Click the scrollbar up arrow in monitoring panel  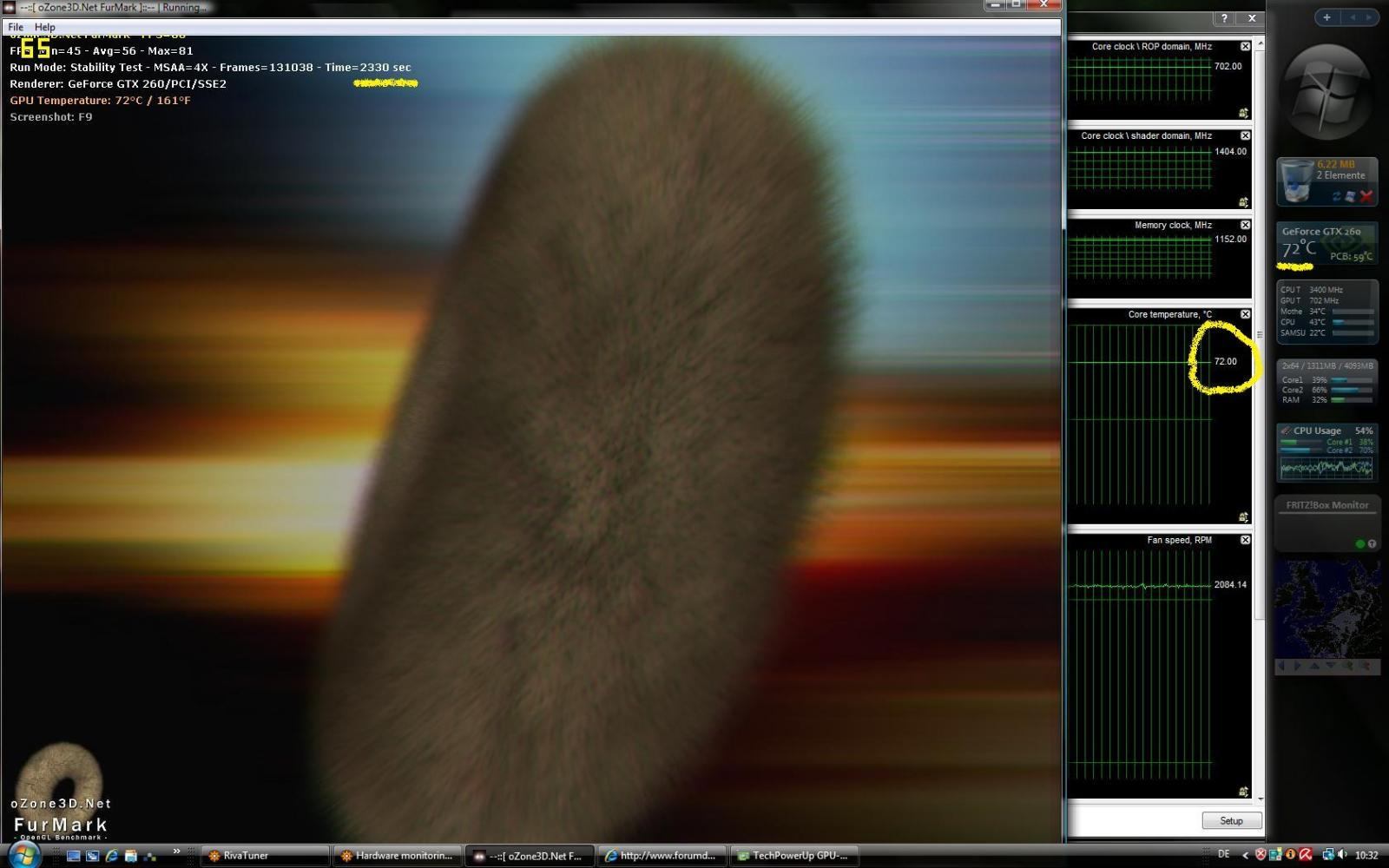coord(1260,43)
